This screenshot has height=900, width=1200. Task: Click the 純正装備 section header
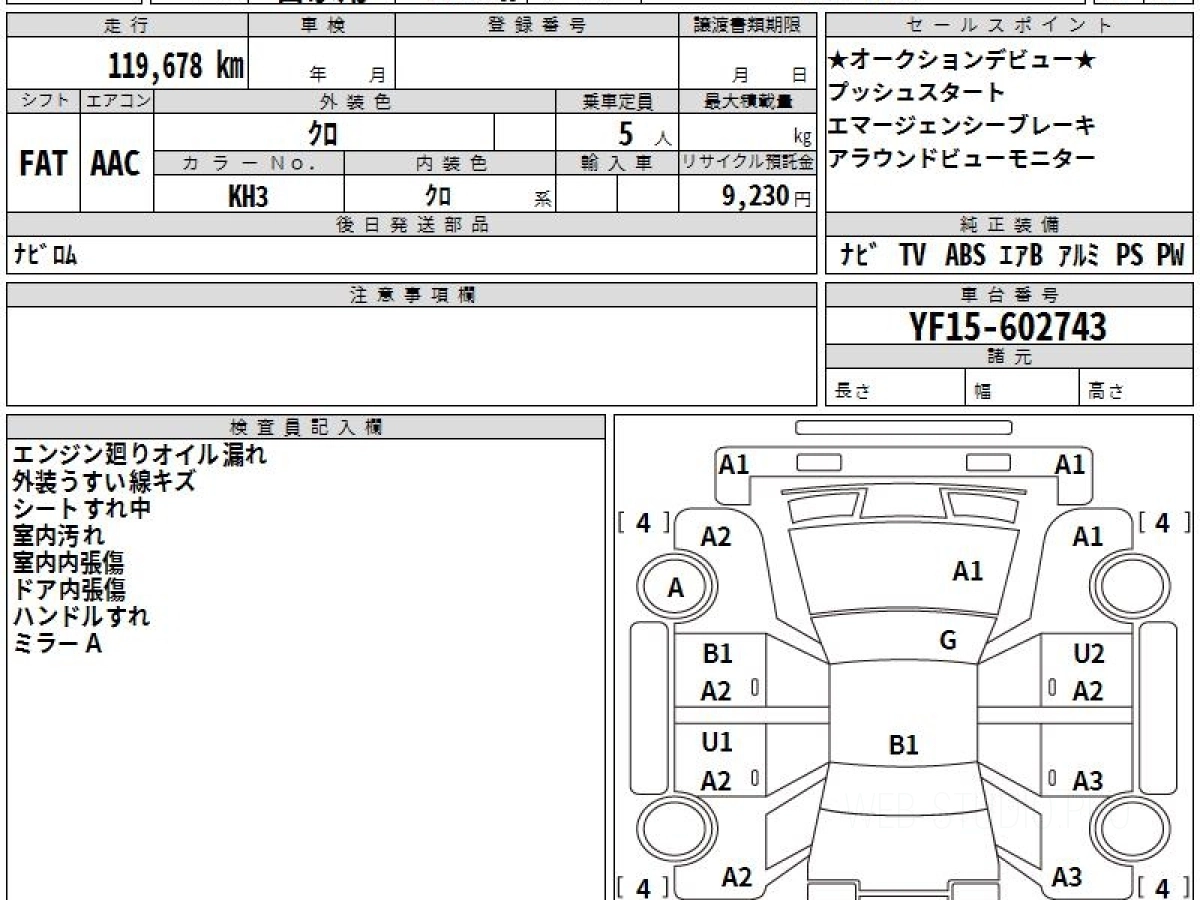click(x=1009, y=225)
